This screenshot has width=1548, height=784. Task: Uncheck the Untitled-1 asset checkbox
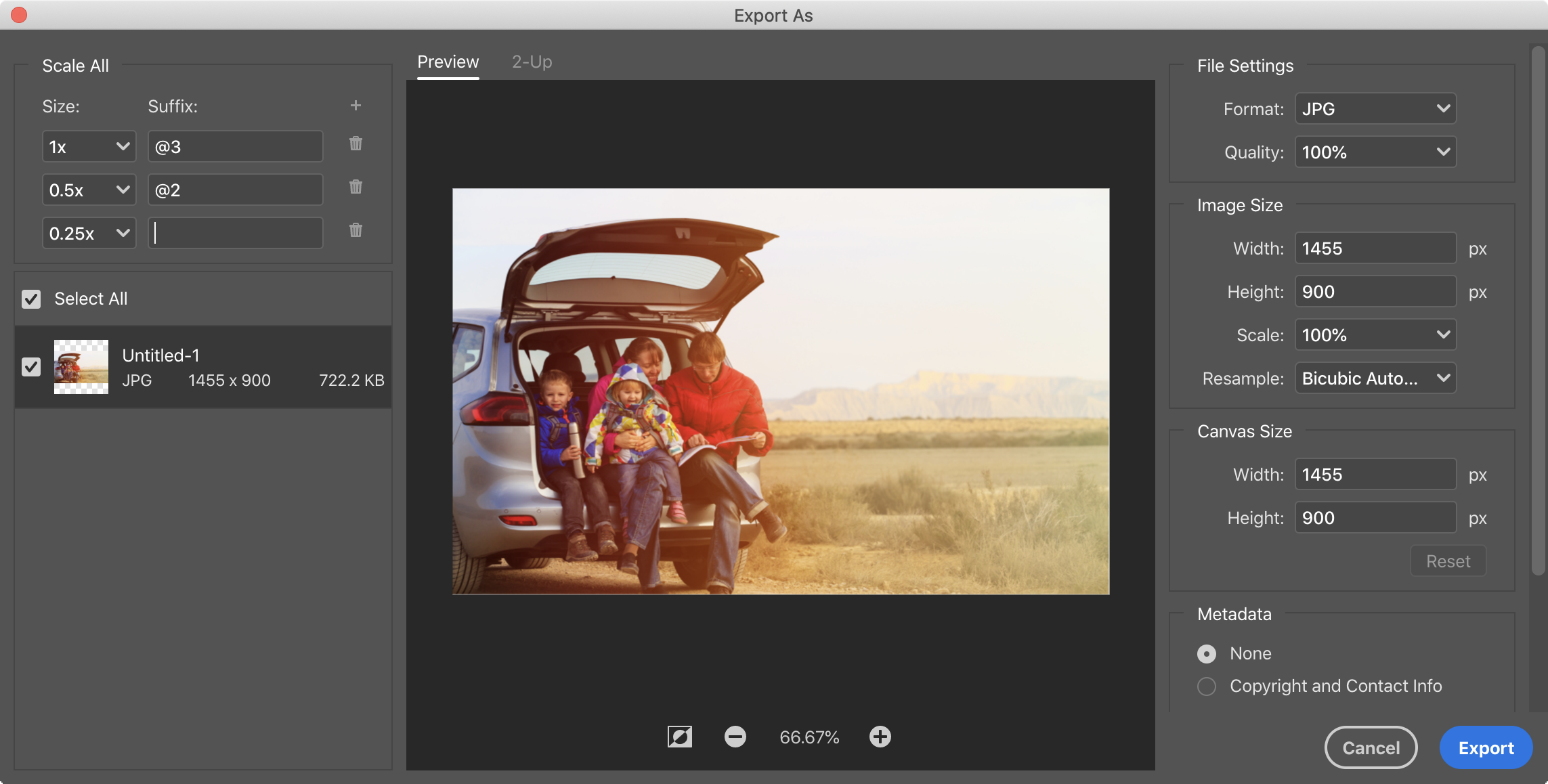[31, 367]
